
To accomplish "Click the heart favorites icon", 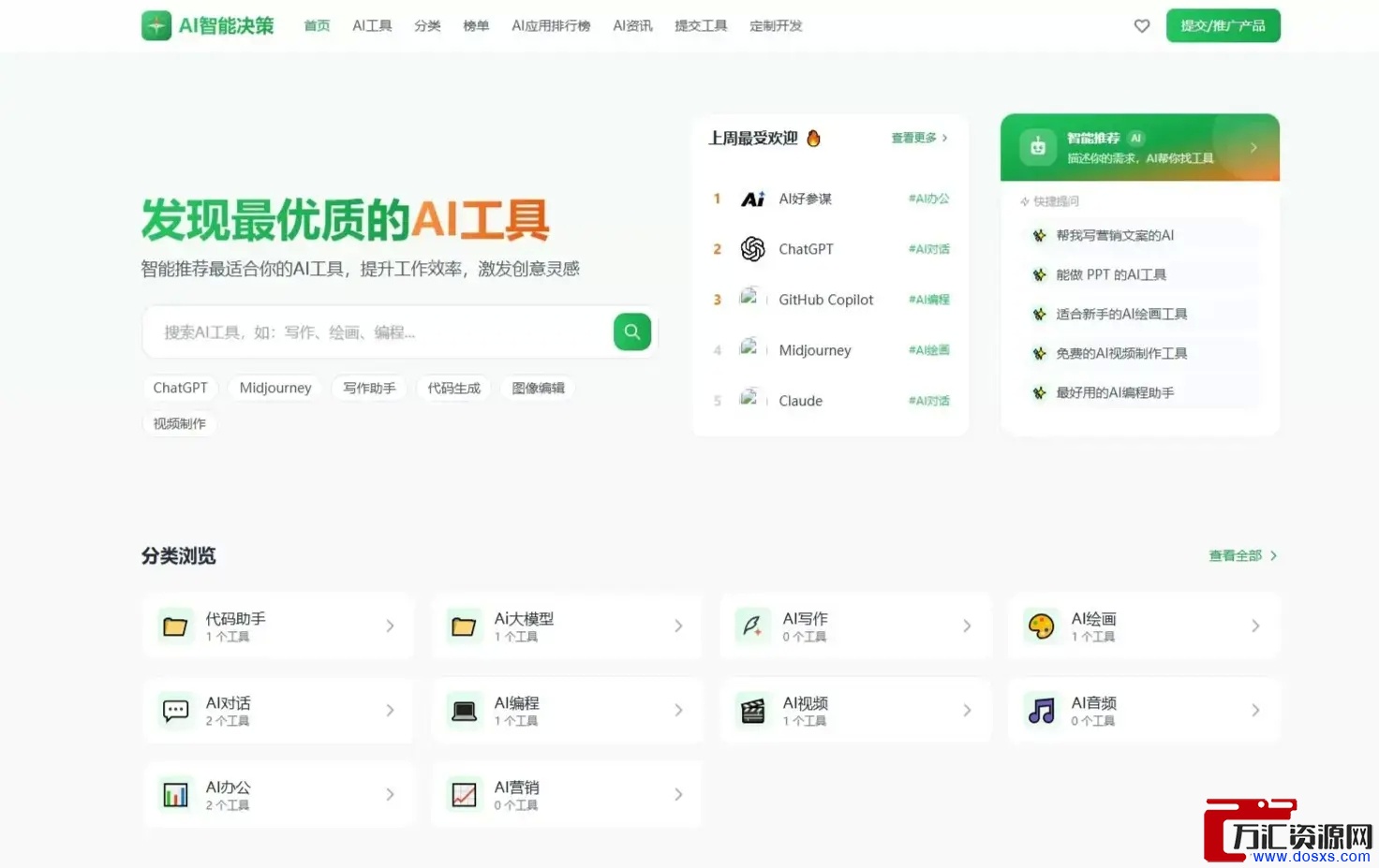I will (1142, 26).
